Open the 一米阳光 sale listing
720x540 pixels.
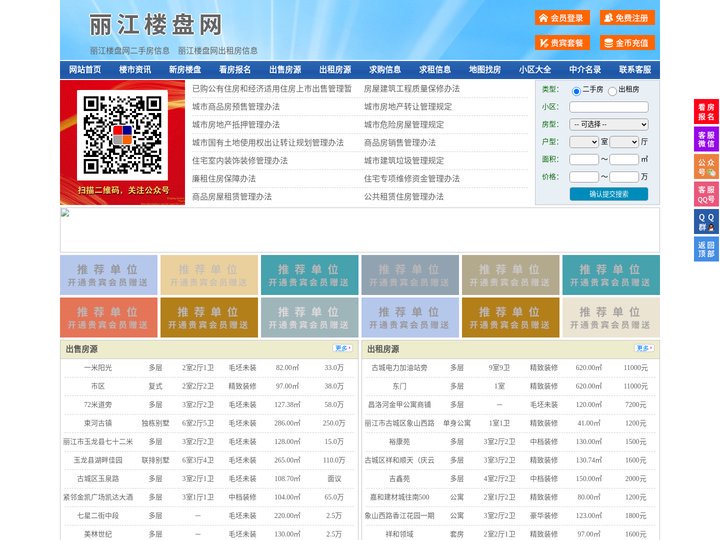98,368
